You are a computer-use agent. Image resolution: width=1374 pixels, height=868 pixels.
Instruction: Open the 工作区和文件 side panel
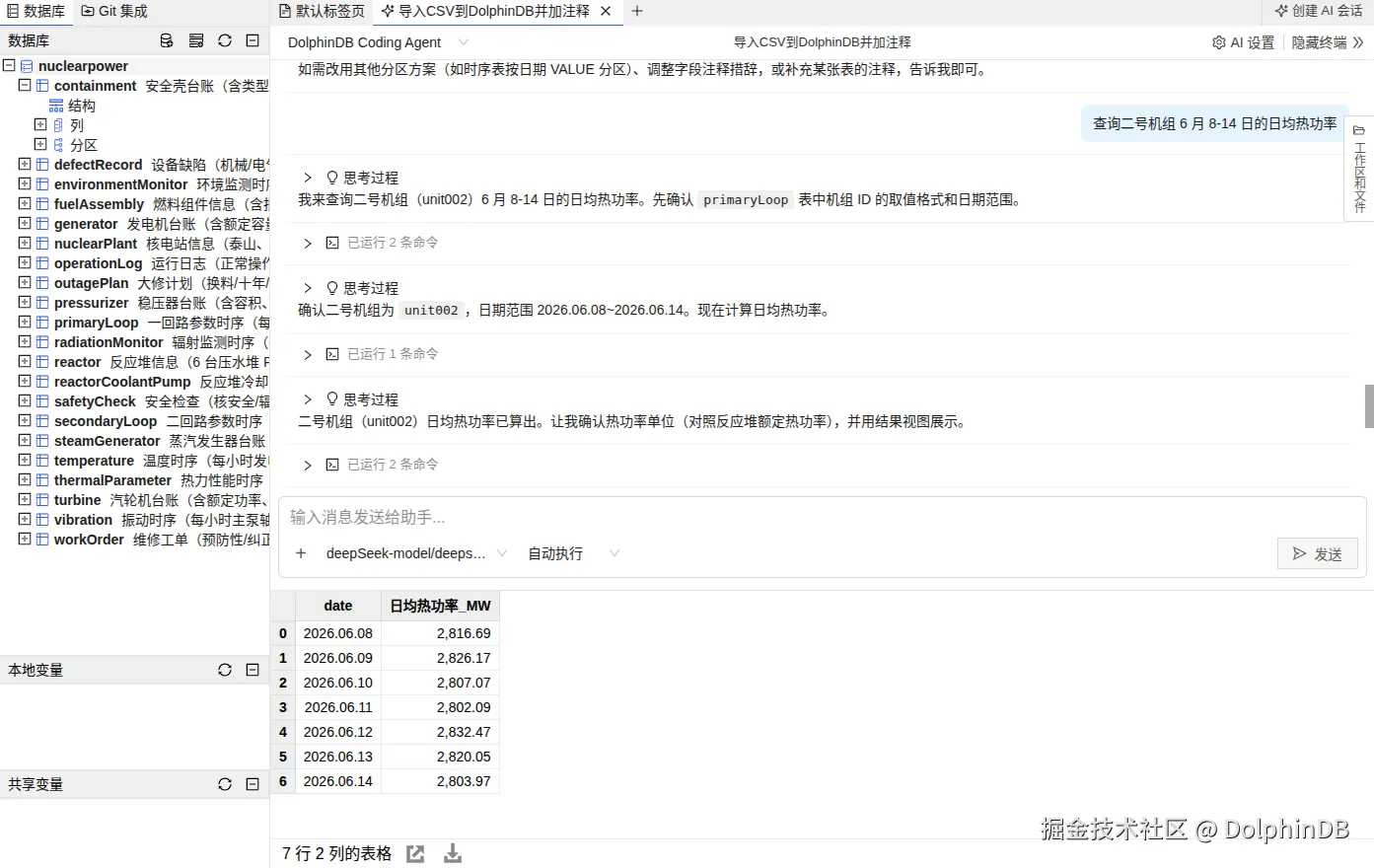pyautogui.click(x=1359, y=168)
